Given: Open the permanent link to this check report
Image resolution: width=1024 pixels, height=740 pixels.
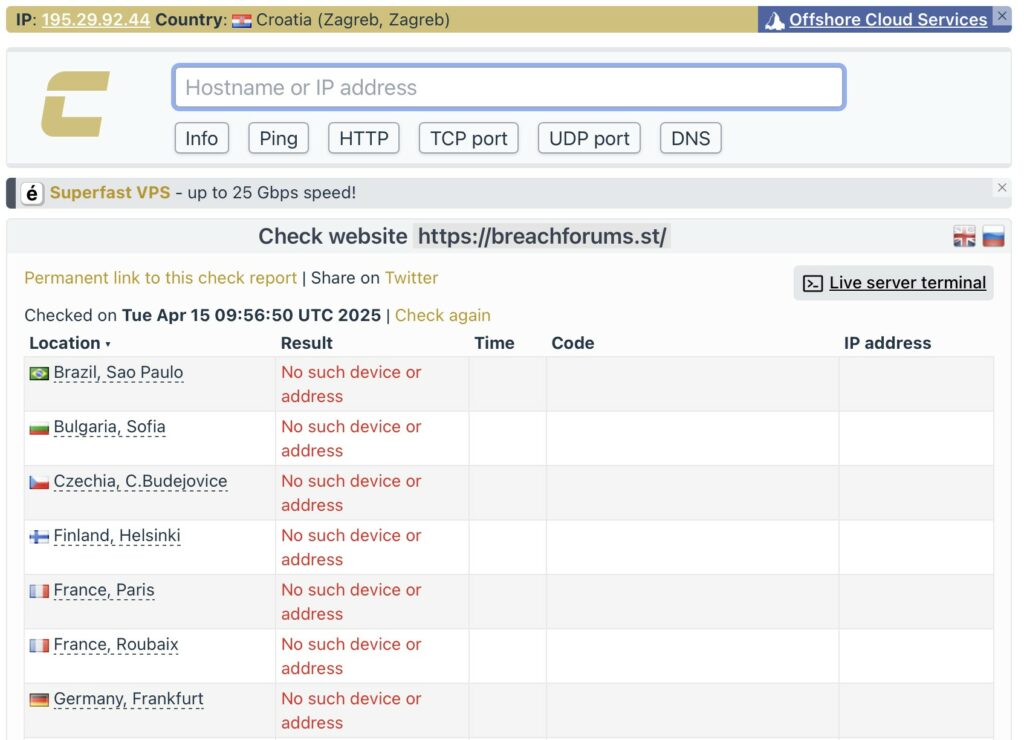Looking at the screenshot, I should click(x=160, y=278).
